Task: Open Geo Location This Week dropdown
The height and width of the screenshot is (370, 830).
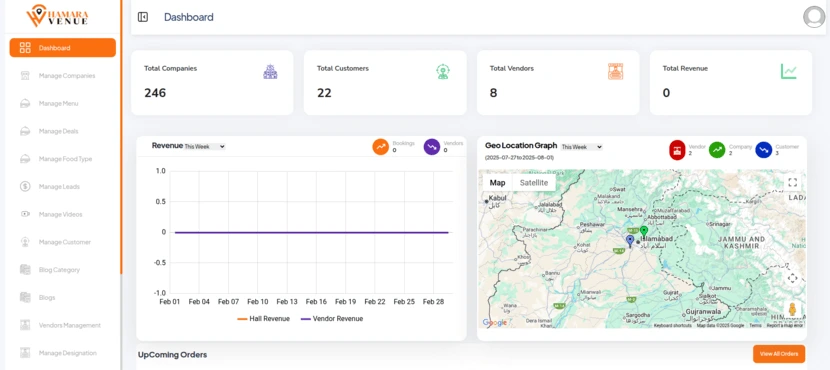Action: [x=581, y=147]
